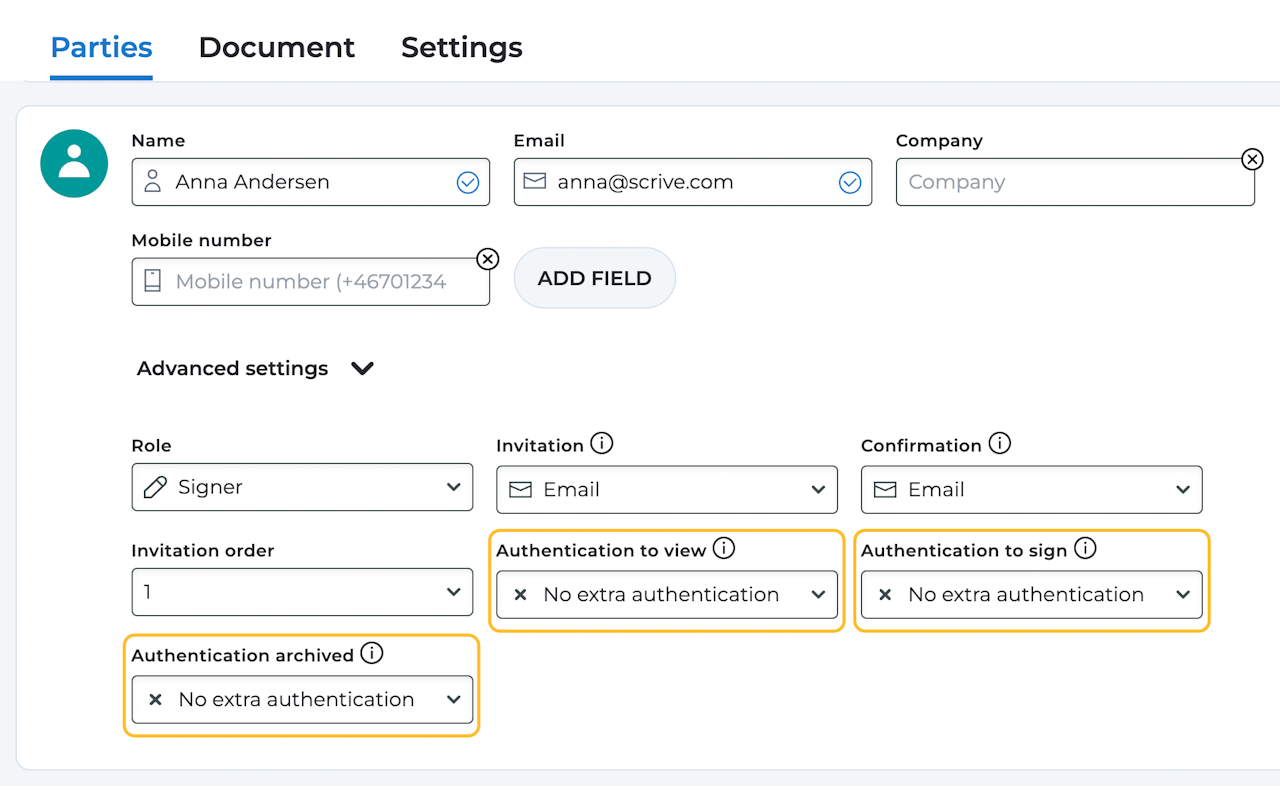Click info icon beside Authentication to sign
Viewport: 1280px width, 786px height.
point(1085,548)
